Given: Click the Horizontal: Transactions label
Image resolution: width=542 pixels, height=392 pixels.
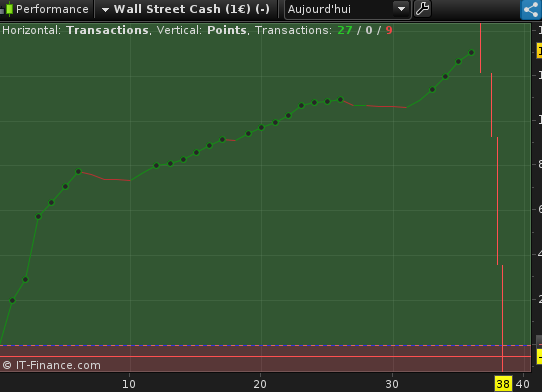Looking at the screenshot, I should [x=75, y=30].
